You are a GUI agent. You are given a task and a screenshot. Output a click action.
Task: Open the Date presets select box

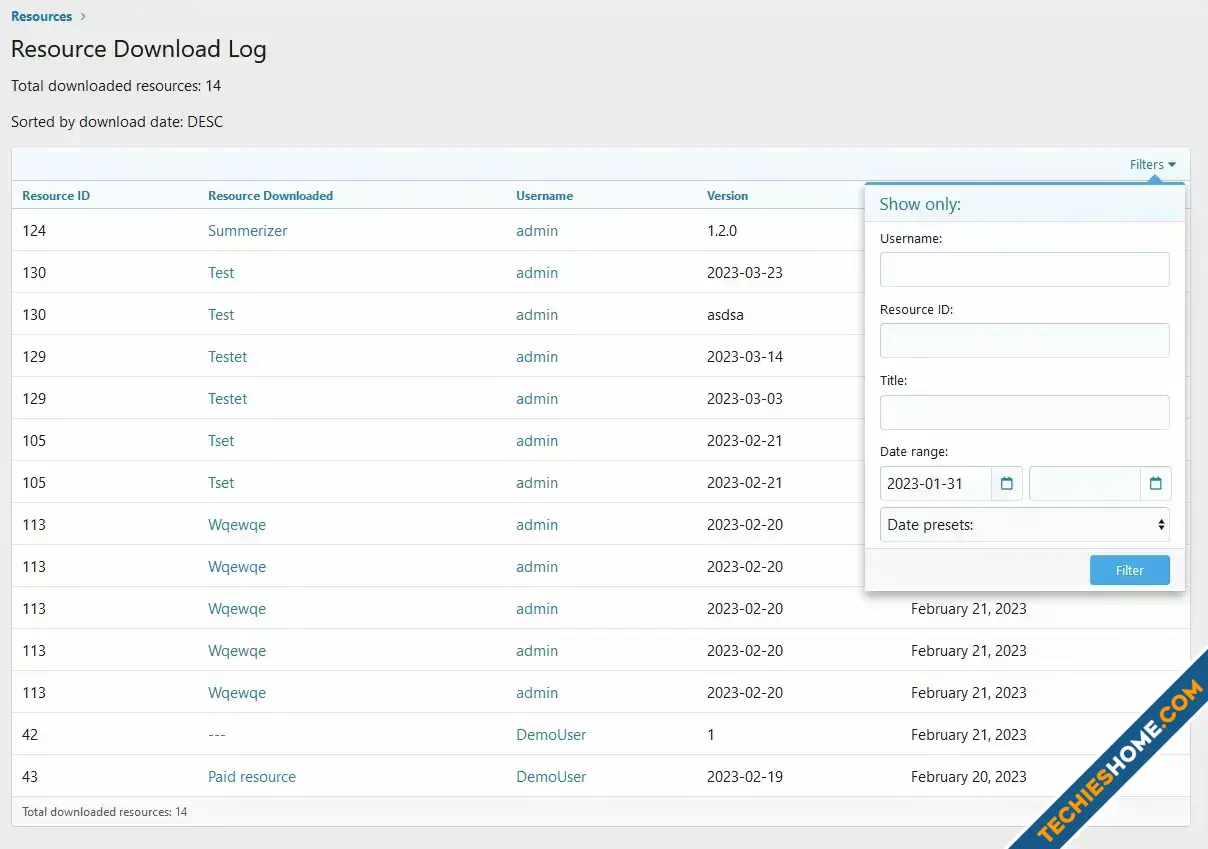[x=1024, y=525]
